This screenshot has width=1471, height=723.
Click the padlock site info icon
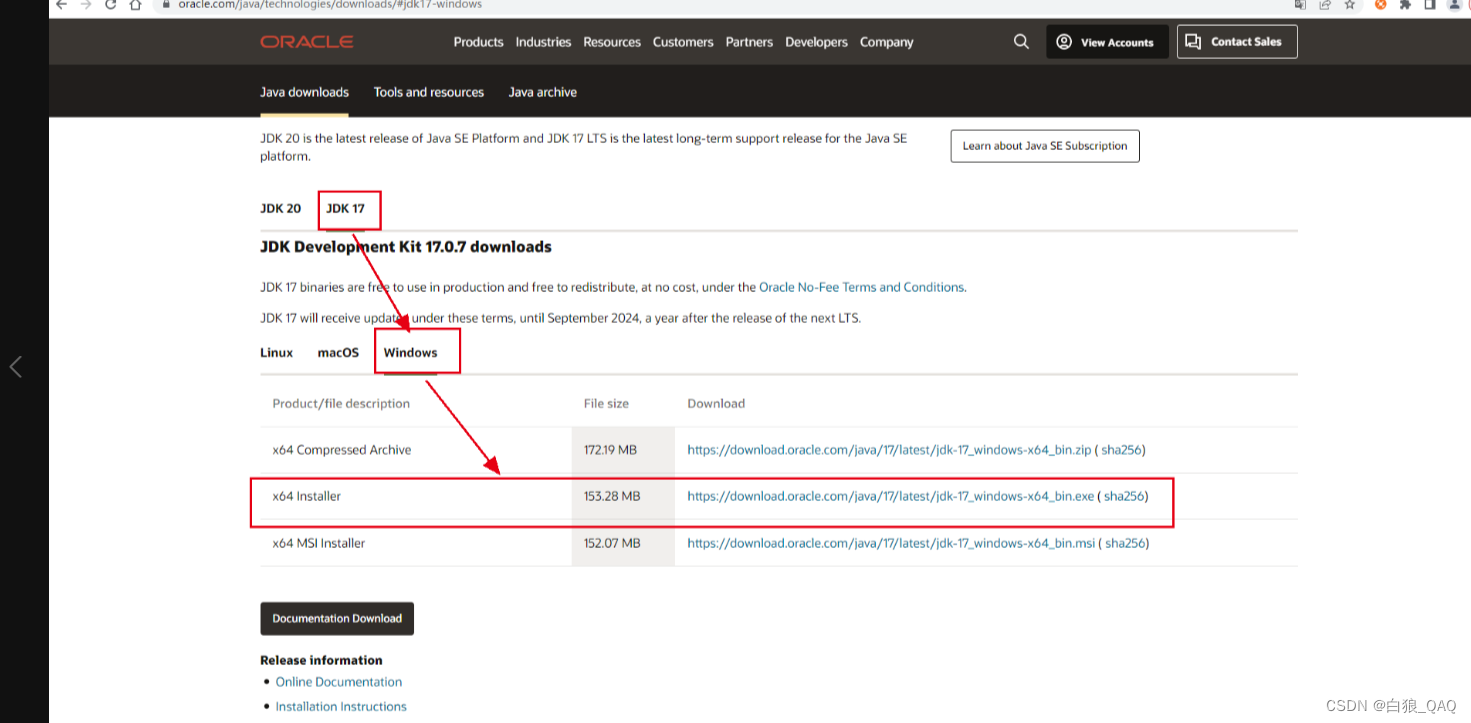click(166, 4)
